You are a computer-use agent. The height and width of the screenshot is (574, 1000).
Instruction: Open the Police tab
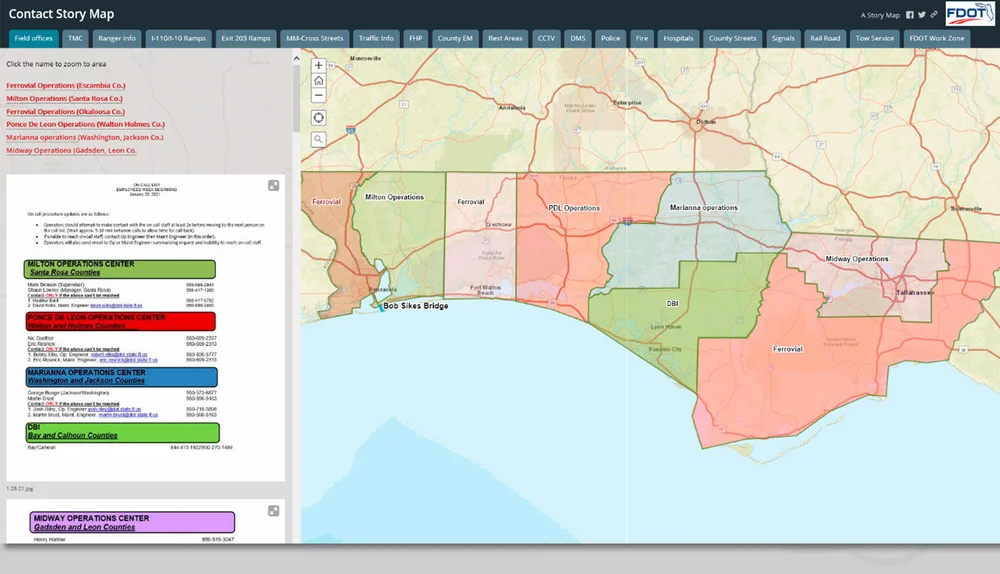pos(610,38)
